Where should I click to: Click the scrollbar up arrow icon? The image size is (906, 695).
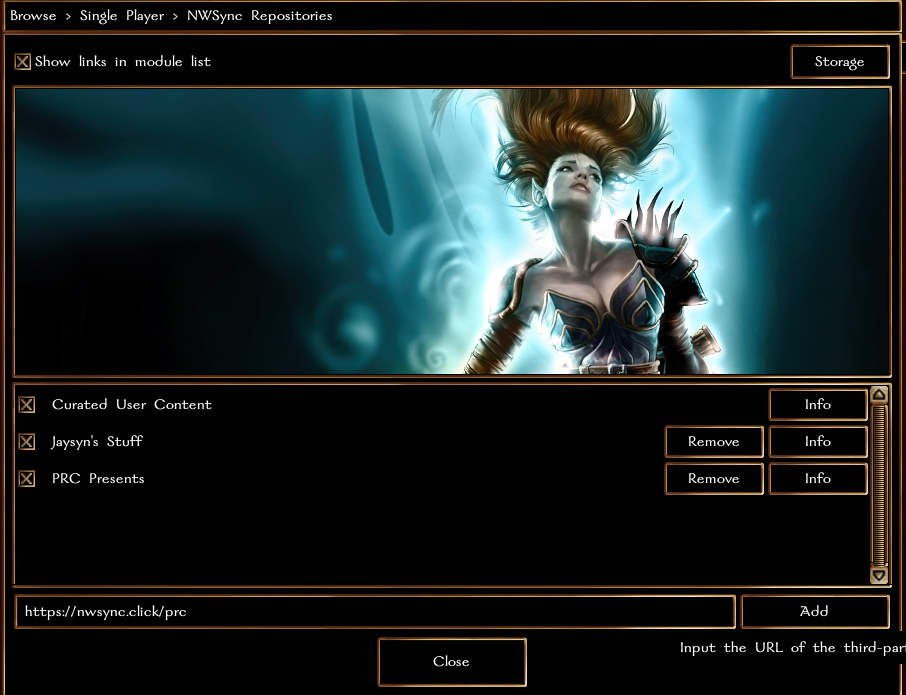879,395
